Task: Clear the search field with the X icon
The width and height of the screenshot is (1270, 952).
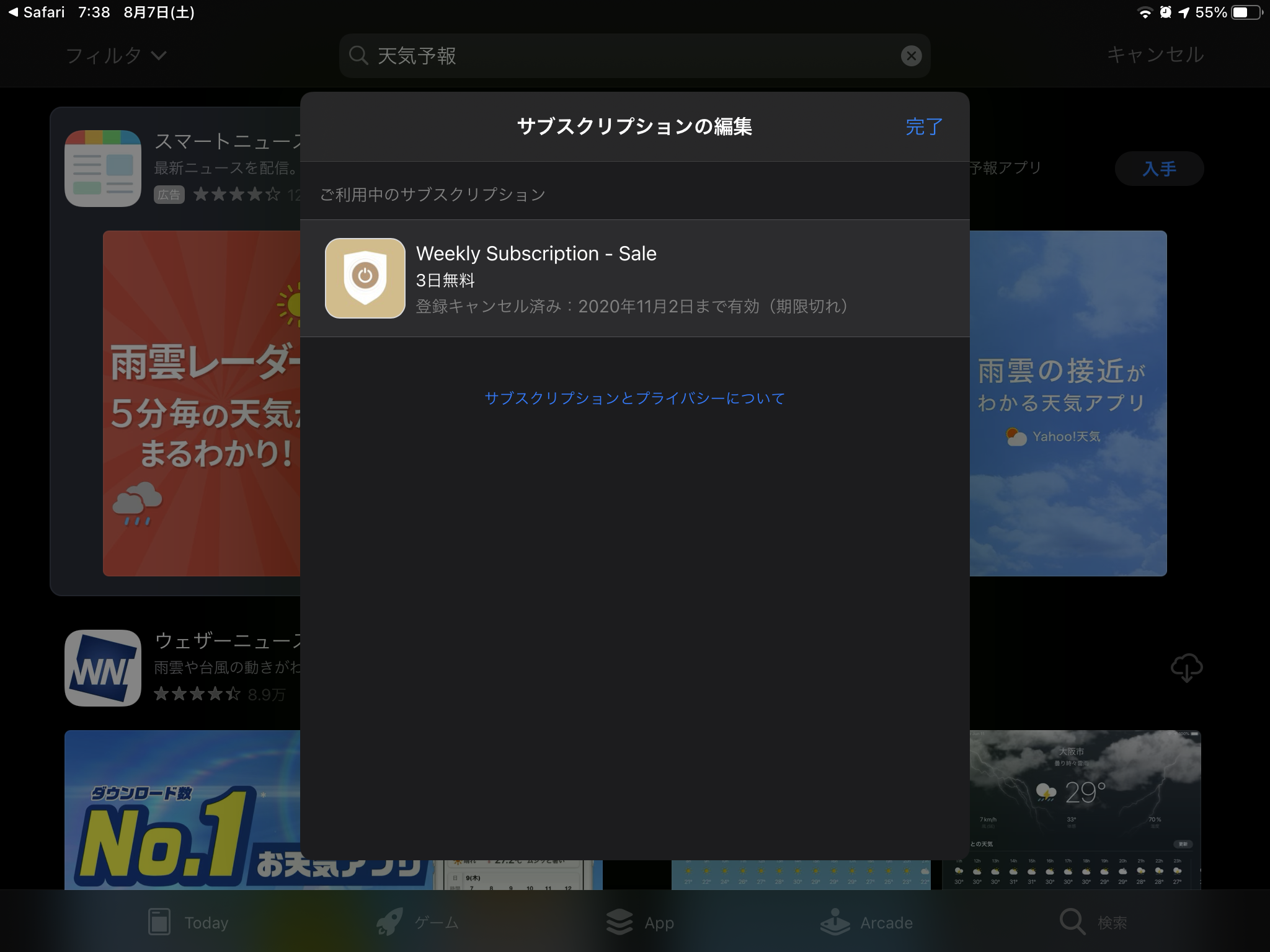Action: 910,56
